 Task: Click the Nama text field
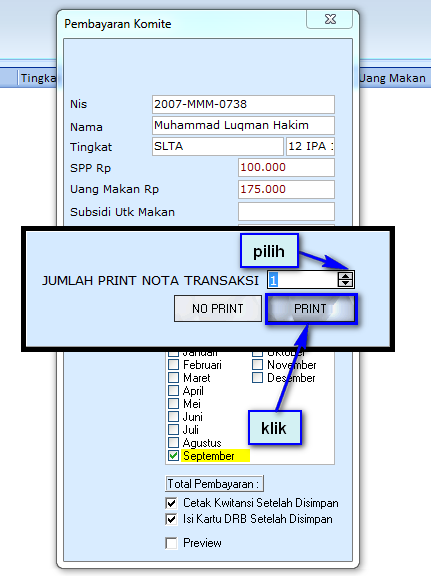pos(243,125)
